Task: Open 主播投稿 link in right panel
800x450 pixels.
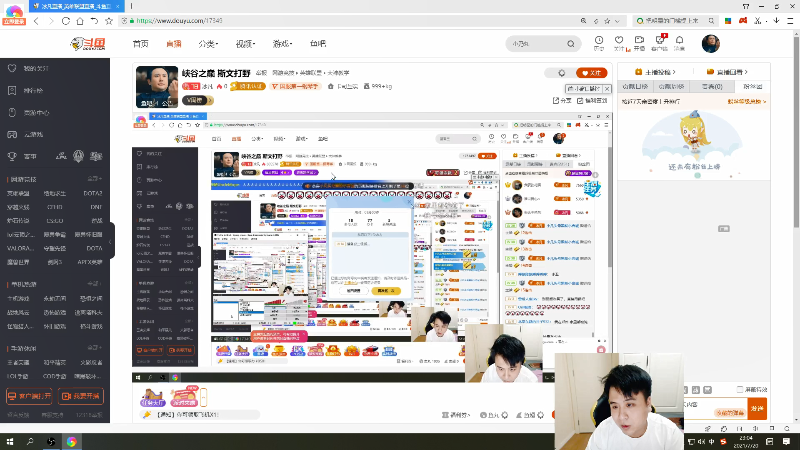Action: tap(655, 72)
